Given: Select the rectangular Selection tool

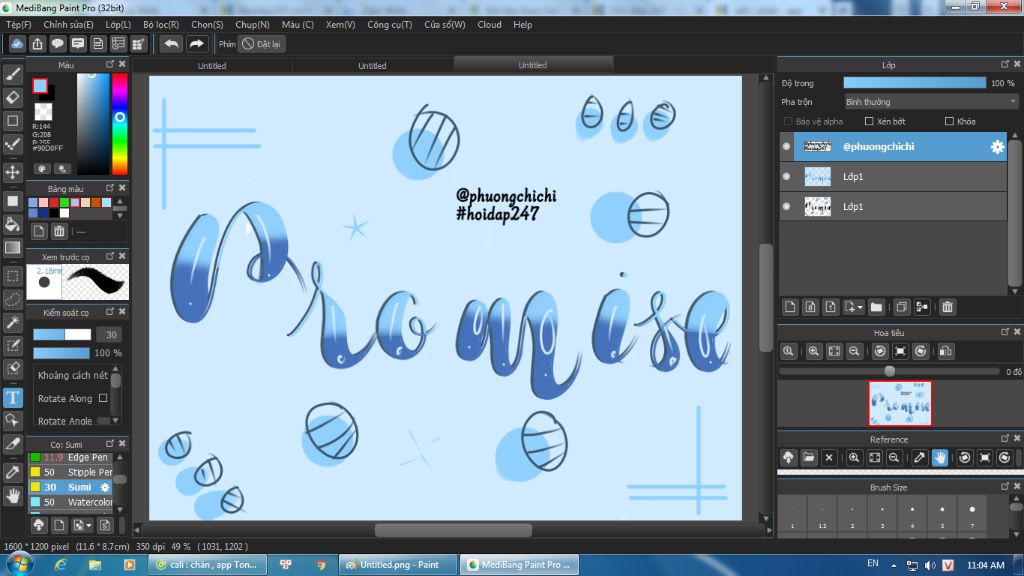Looking at the screenshot, I should point(12,276).
